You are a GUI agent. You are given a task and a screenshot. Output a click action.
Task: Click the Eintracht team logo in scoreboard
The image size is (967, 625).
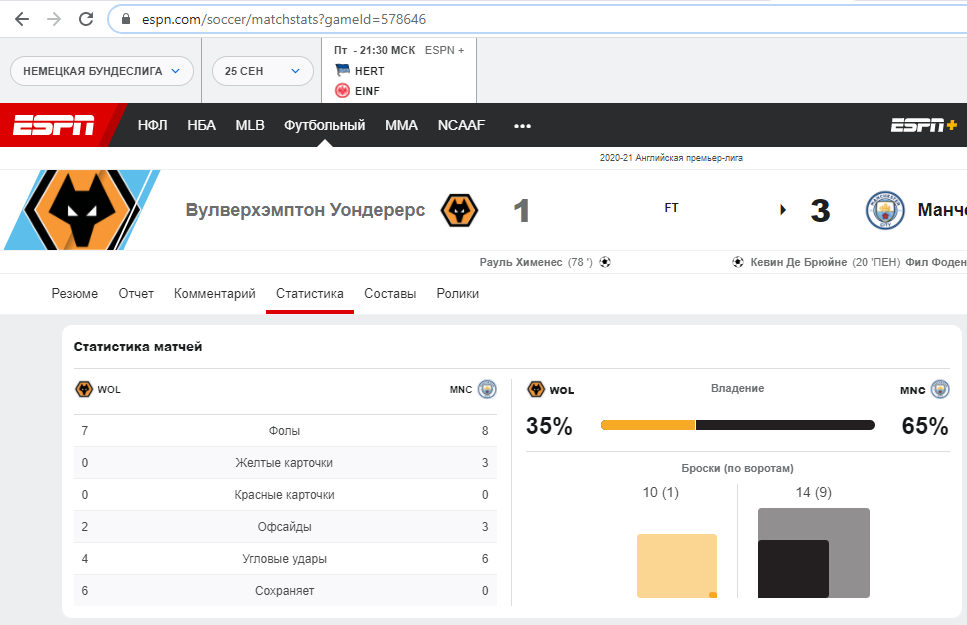(343, 91)
